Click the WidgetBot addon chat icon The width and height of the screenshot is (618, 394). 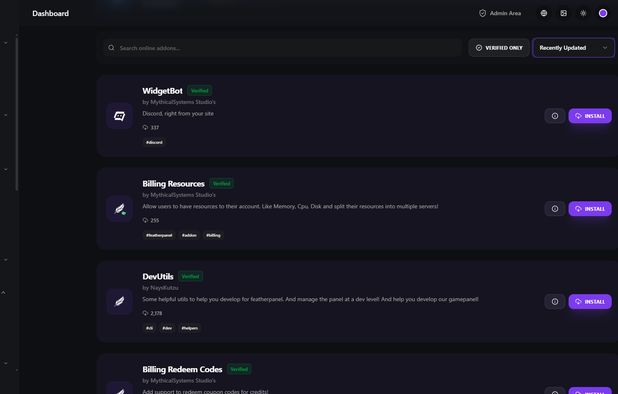(119, 116)
